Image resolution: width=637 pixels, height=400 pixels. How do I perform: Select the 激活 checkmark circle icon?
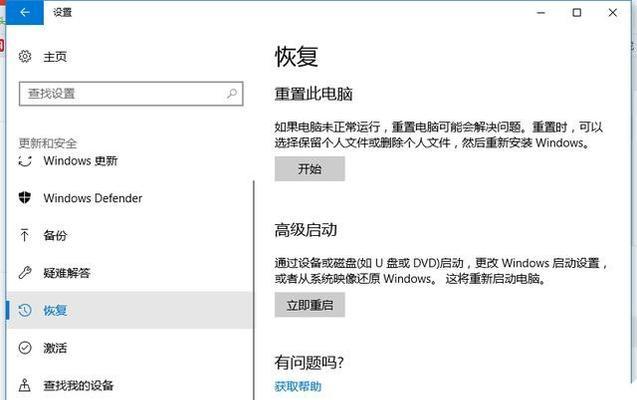click(25, 348)
